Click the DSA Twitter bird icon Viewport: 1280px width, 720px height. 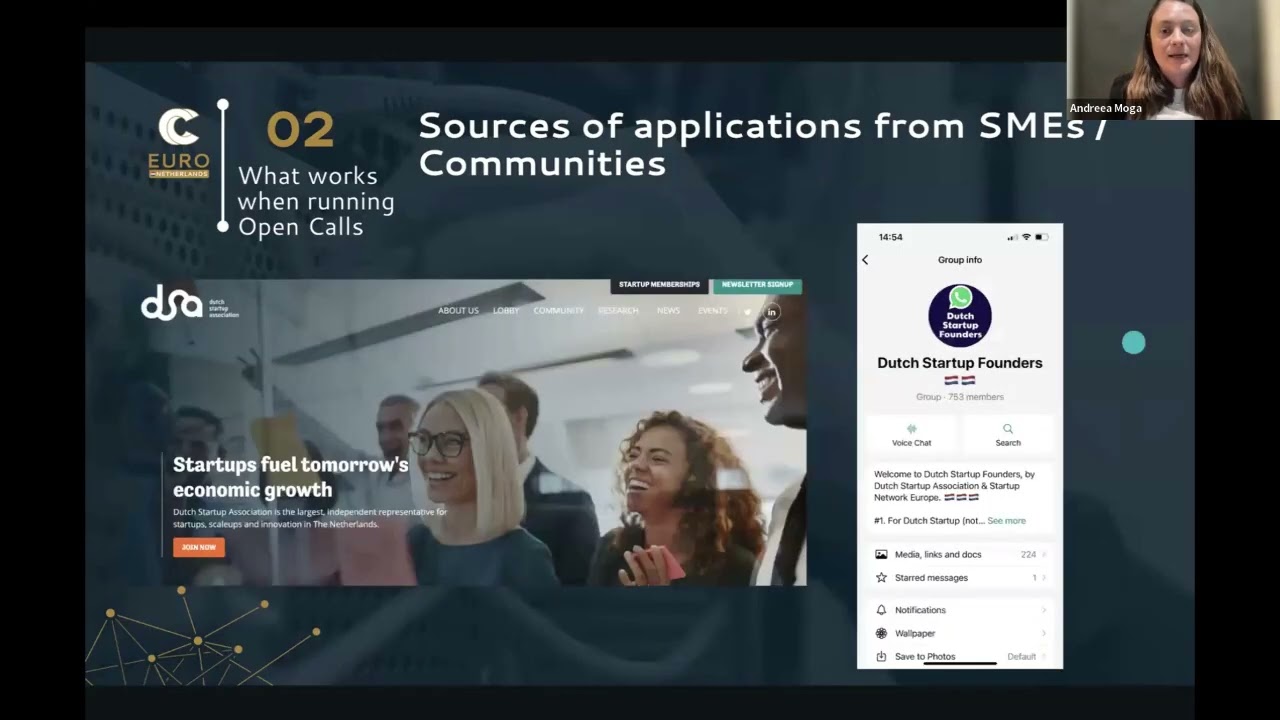coord(747,312)
